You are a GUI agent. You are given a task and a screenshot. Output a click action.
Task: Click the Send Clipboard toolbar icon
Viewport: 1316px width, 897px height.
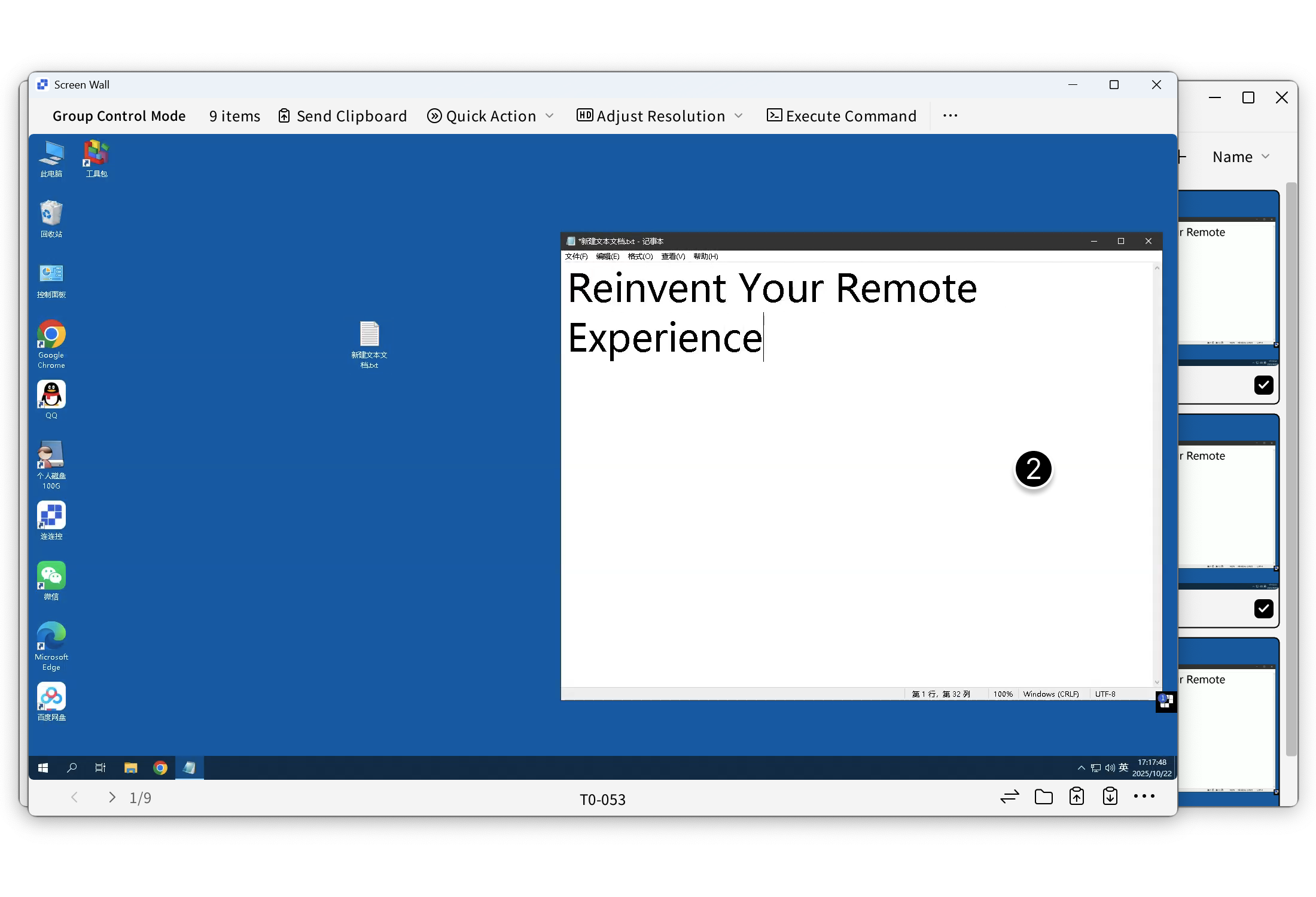click(x=285, y=115)
